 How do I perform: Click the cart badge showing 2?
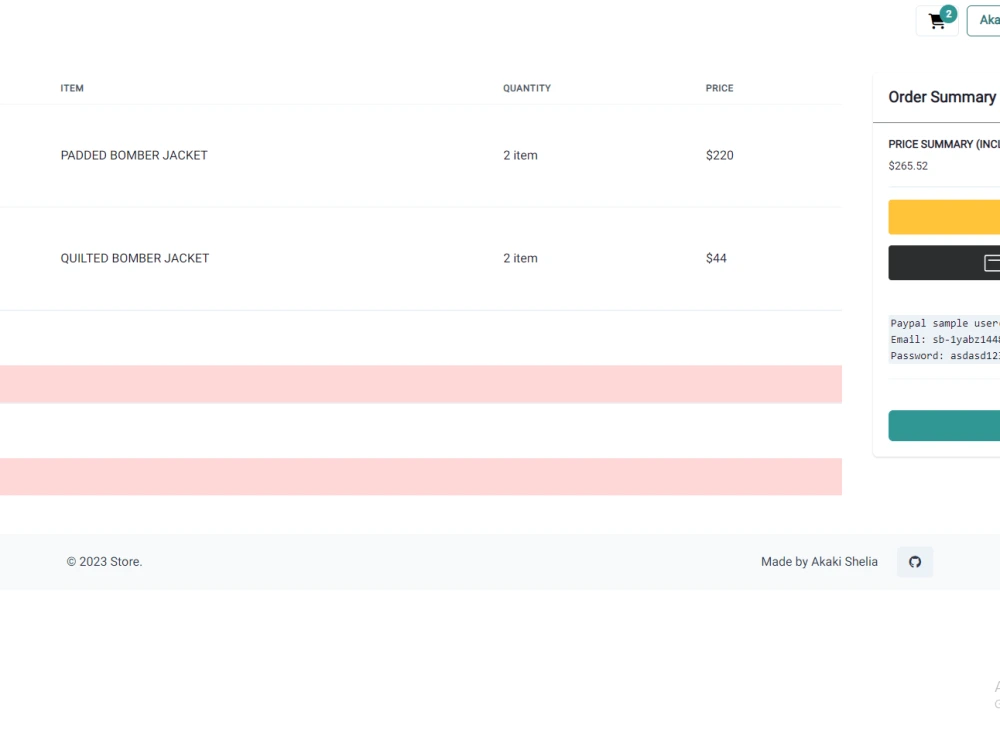(948, 14)
